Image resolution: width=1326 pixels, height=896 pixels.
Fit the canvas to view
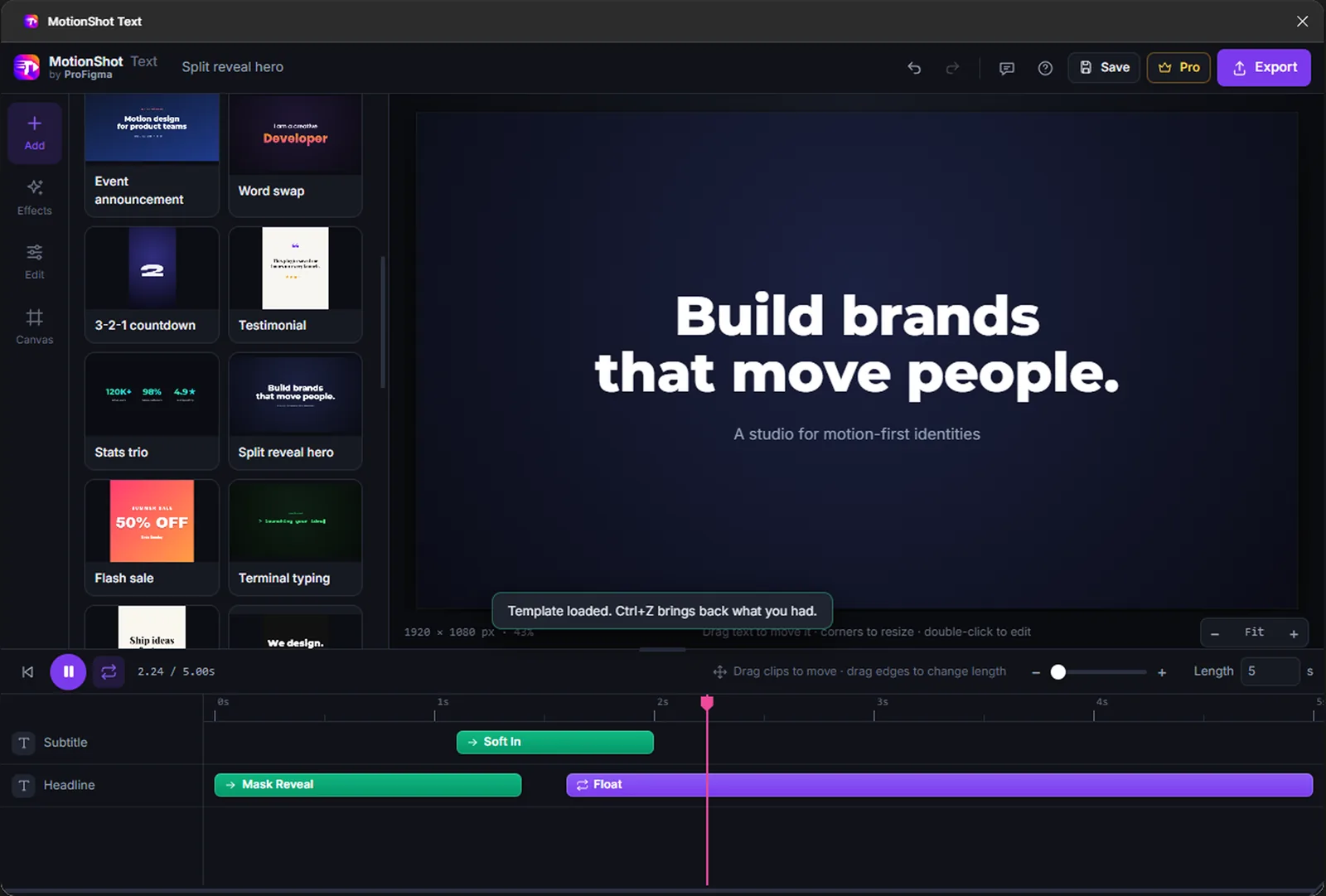[x=1254, y=632]
